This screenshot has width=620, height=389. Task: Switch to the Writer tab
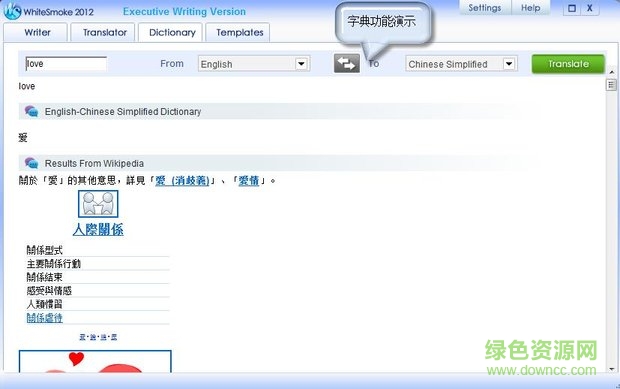(37, 32)
